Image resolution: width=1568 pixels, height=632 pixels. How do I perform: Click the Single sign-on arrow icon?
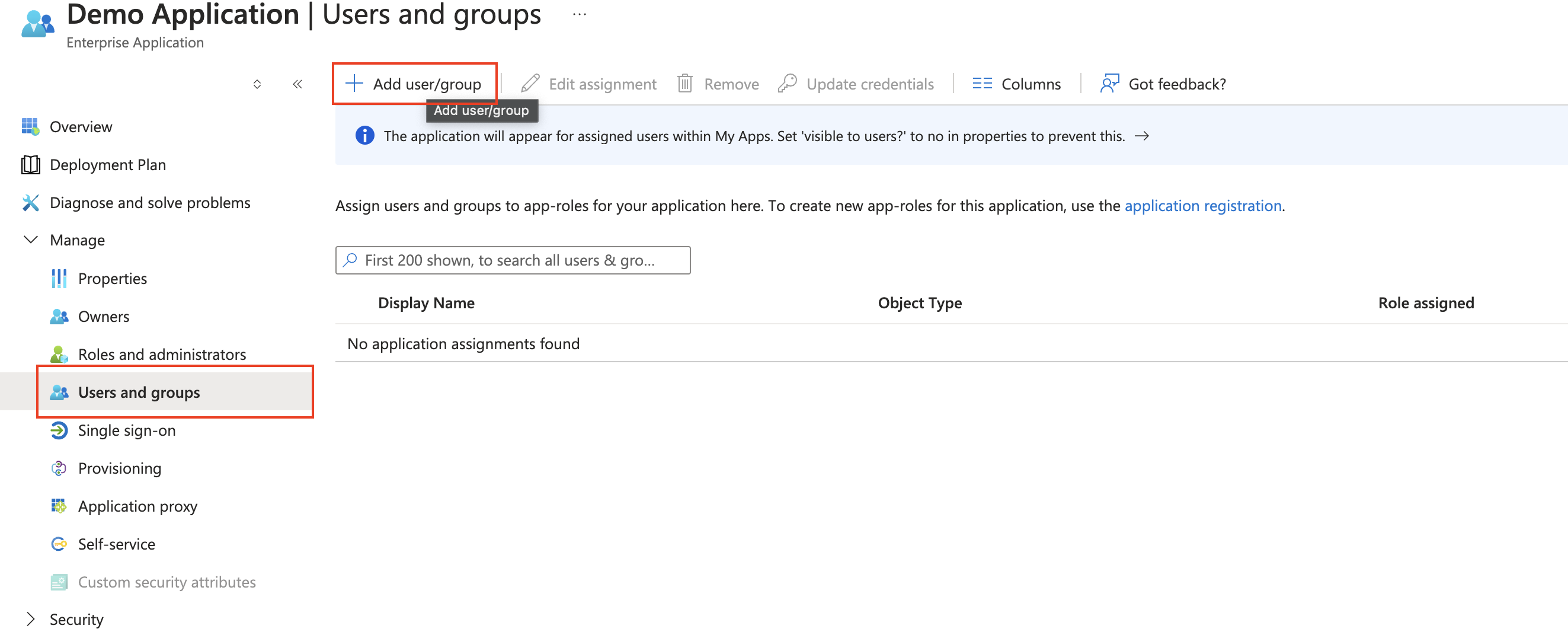(x=59, y=430)
